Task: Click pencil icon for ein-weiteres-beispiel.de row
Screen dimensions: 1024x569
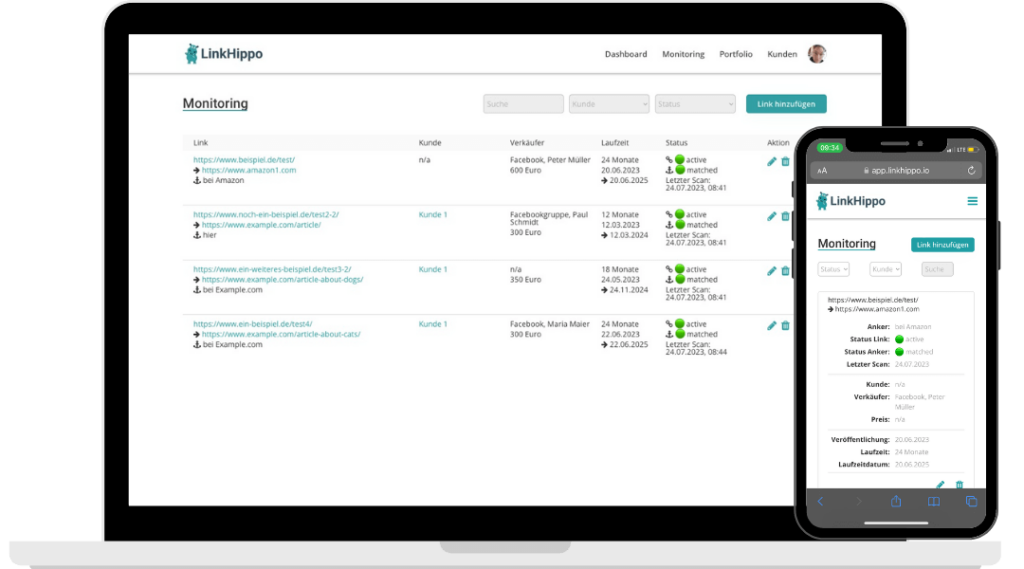Action: (771, 270)
